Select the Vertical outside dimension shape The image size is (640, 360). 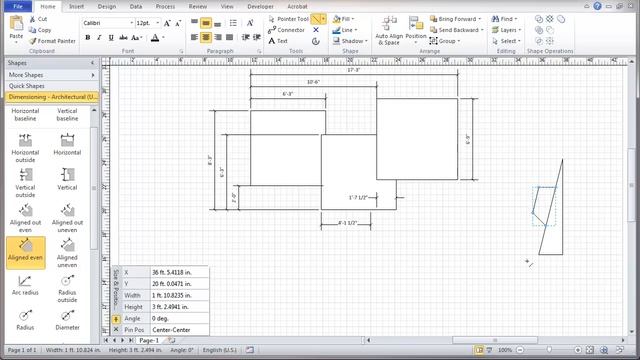click(25, 182)
